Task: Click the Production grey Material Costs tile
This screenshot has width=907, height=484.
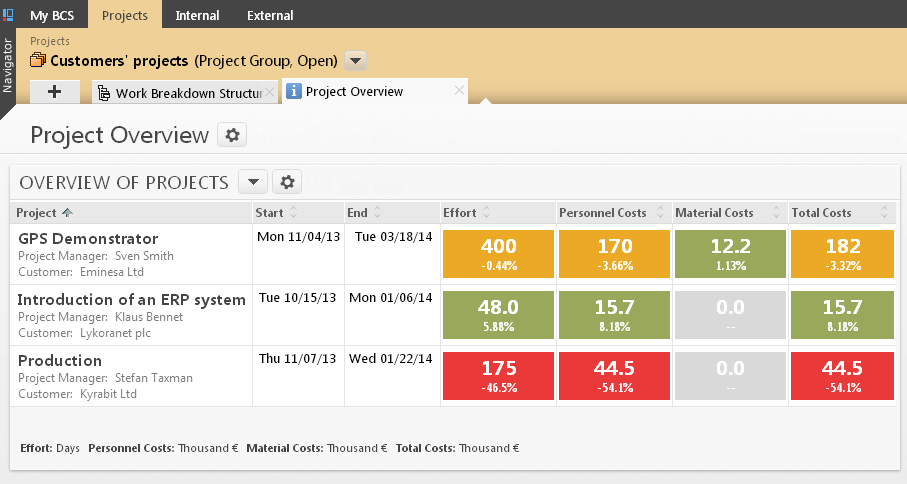Action: (x=731, y=376)
